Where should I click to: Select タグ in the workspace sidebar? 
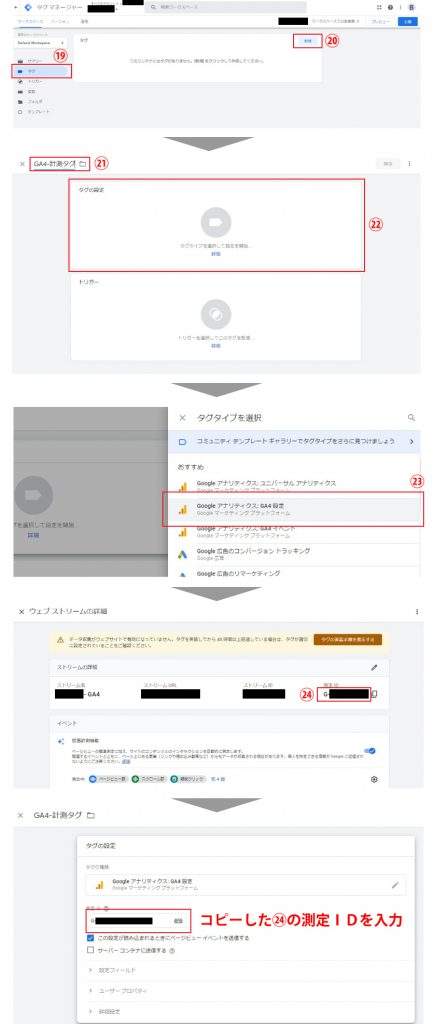pyautogui.click(x=40, y=71)
